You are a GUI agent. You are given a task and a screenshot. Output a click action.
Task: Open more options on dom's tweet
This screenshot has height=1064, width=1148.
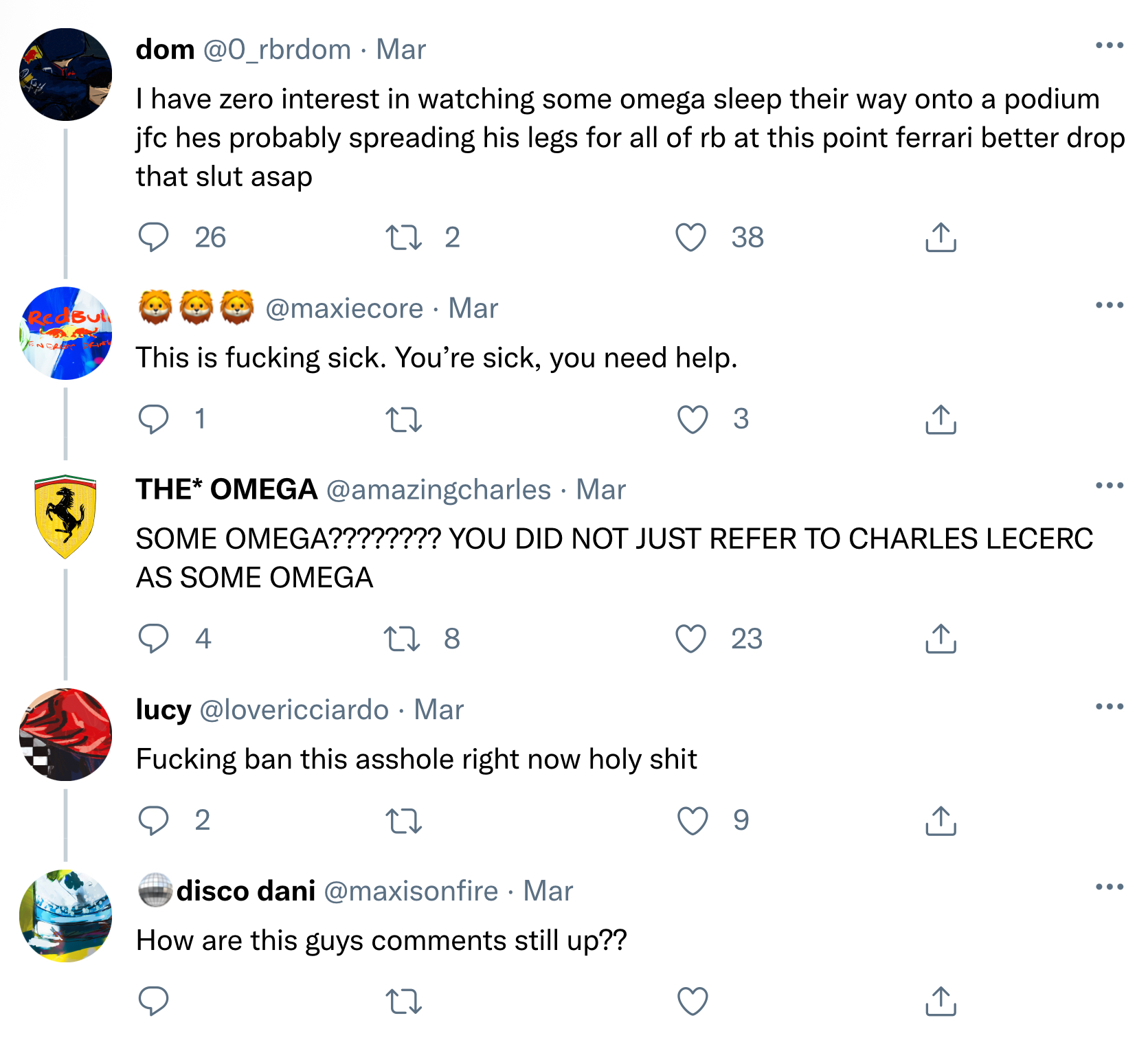click(1109, 45)
